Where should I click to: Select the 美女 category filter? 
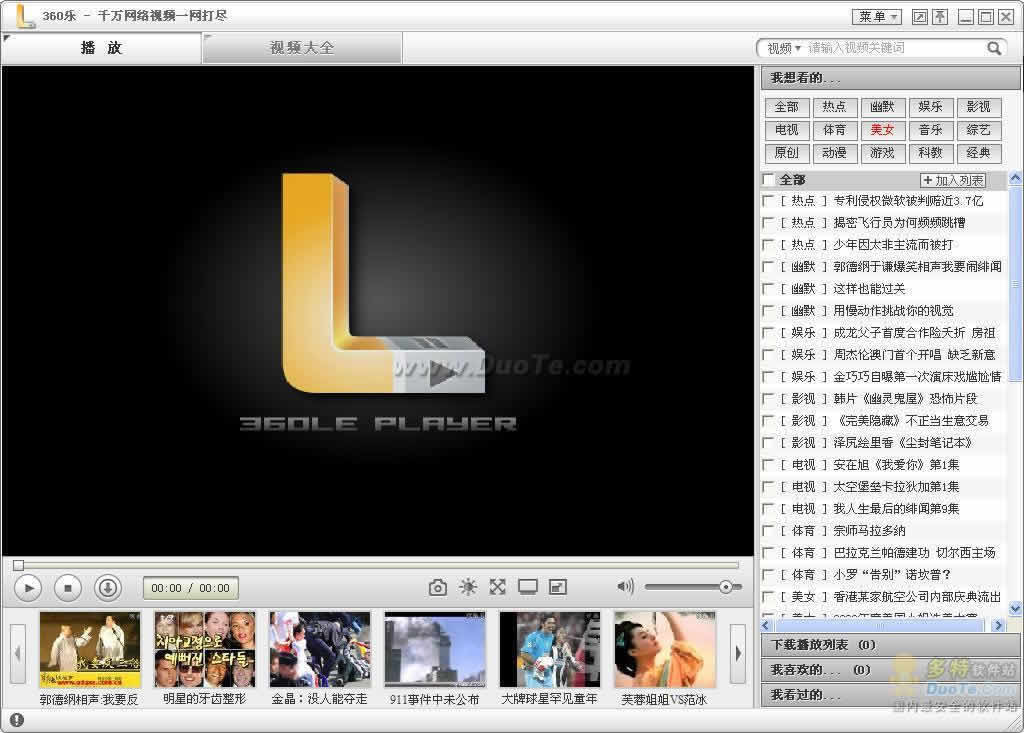tap(882, 130)
